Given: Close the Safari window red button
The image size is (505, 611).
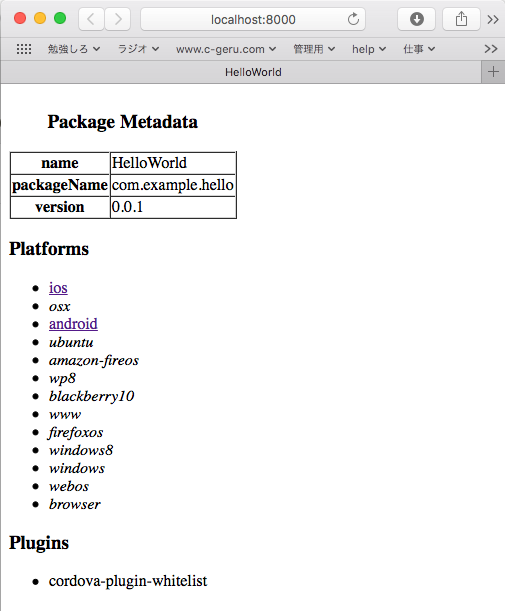Looking at the screenshot, I should click(20, 18).
